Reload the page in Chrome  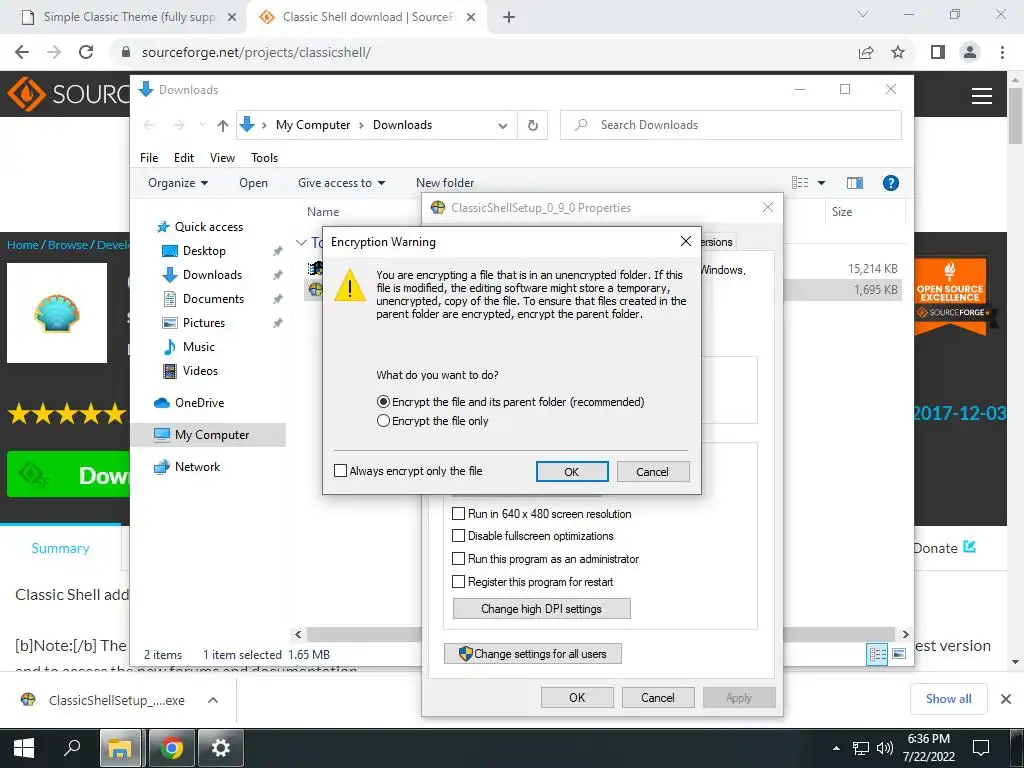click(86, 52)
